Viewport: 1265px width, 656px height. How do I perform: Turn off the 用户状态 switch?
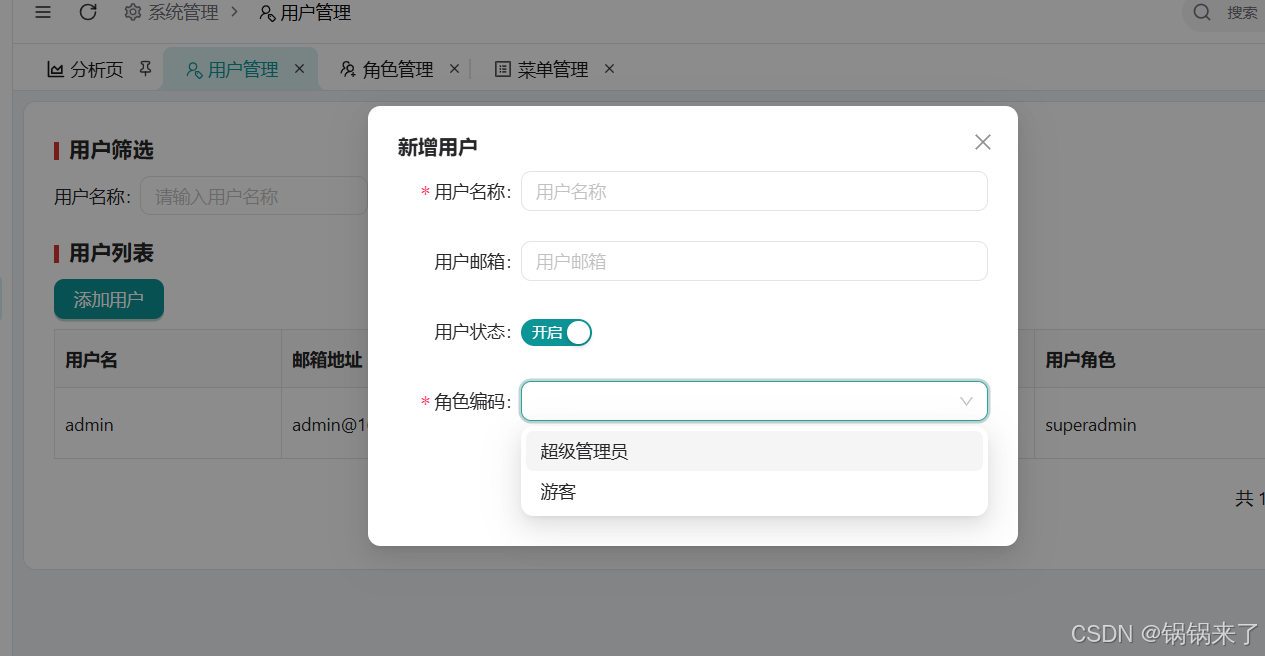click(556, 332)
